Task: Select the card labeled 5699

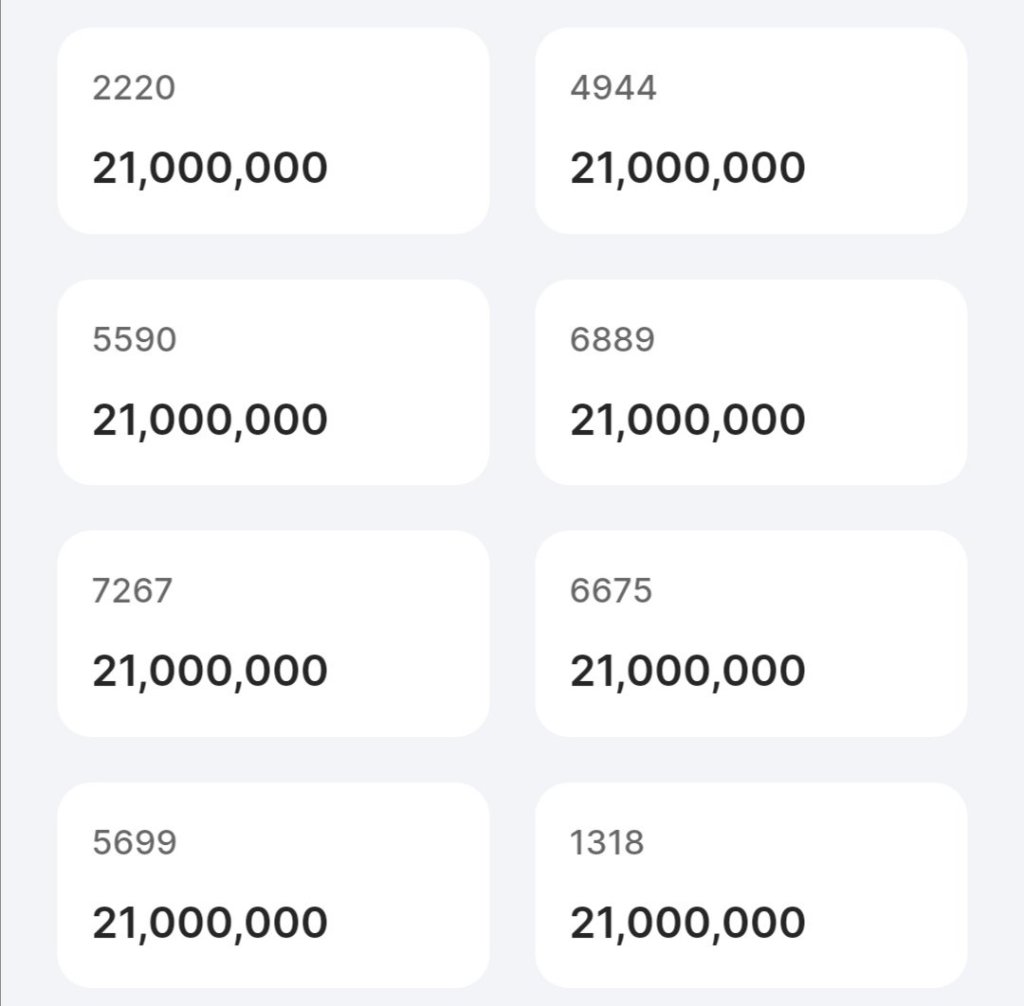Action: [x=273, y=885]
